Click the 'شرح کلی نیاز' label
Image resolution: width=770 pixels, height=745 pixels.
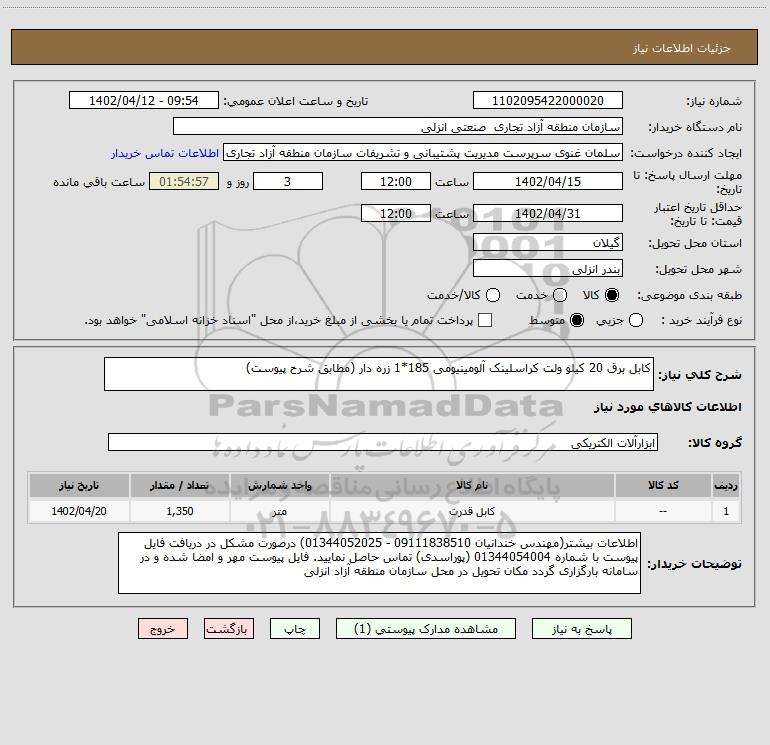click(x=700, y=375)
